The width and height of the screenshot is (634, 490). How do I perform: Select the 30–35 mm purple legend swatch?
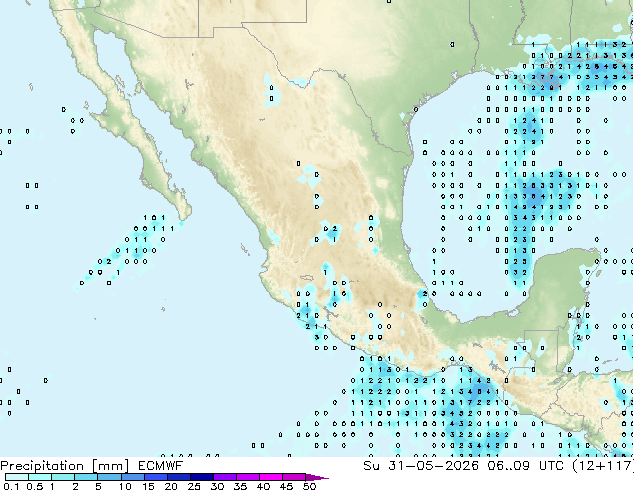click(224, 477)
